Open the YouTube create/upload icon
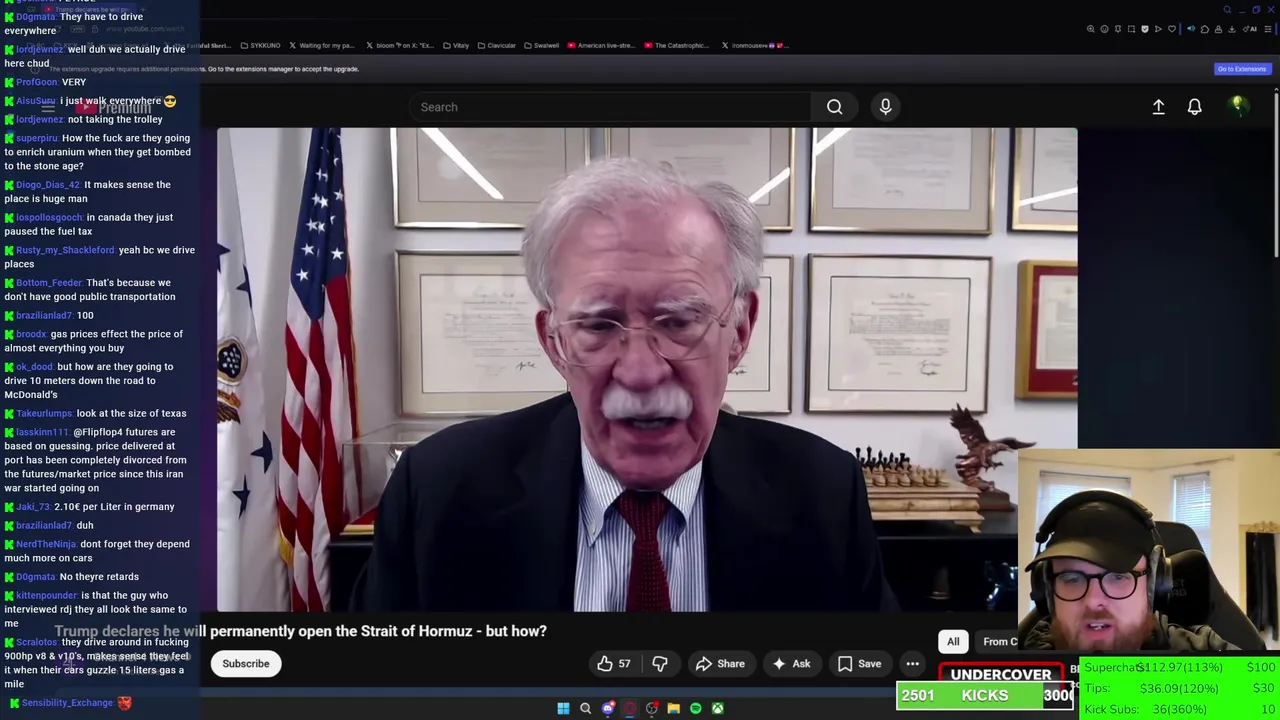 [1158, 107]
